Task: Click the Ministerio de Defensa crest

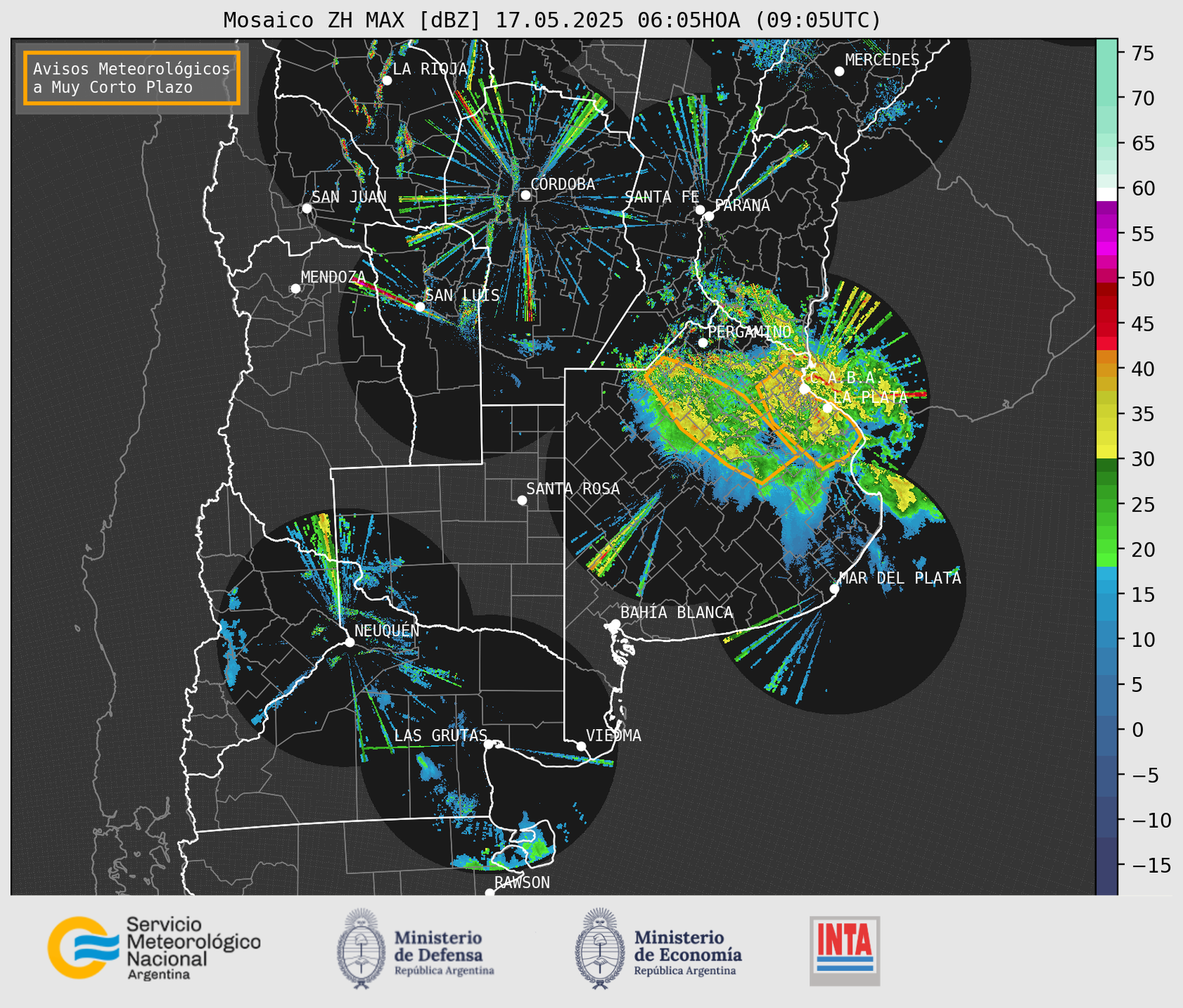Action: [x=362, y=948]
